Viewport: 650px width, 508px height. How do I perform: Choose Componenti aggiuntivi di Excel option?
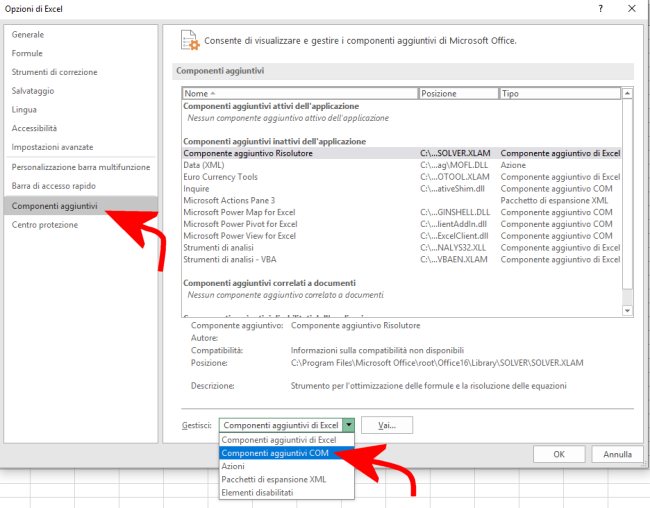[286, 440]
